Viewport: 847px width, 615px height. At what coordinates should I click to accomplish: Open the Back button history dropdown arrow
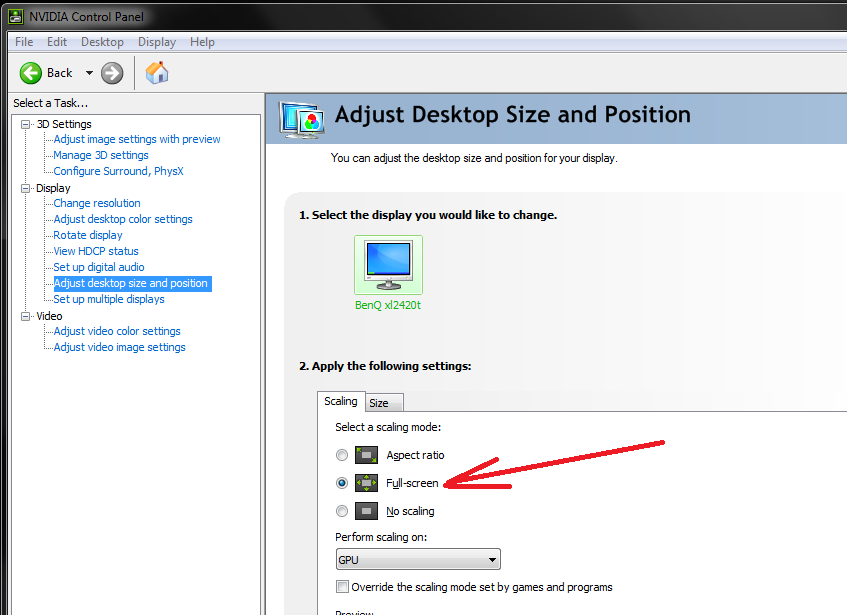click(89, 73)
